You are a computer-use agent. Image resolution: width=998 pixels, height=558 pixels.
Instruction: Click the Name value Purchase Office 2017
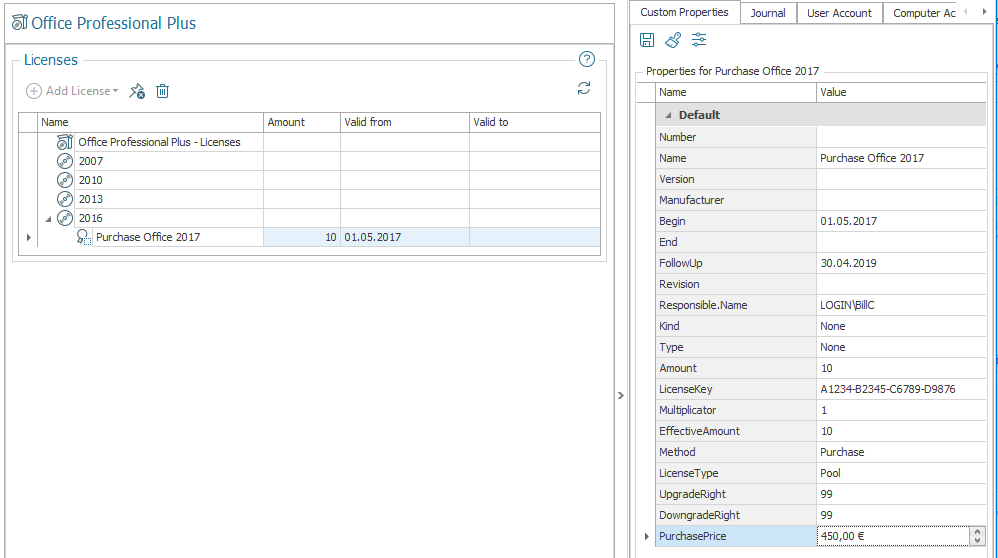coord(901,158)
